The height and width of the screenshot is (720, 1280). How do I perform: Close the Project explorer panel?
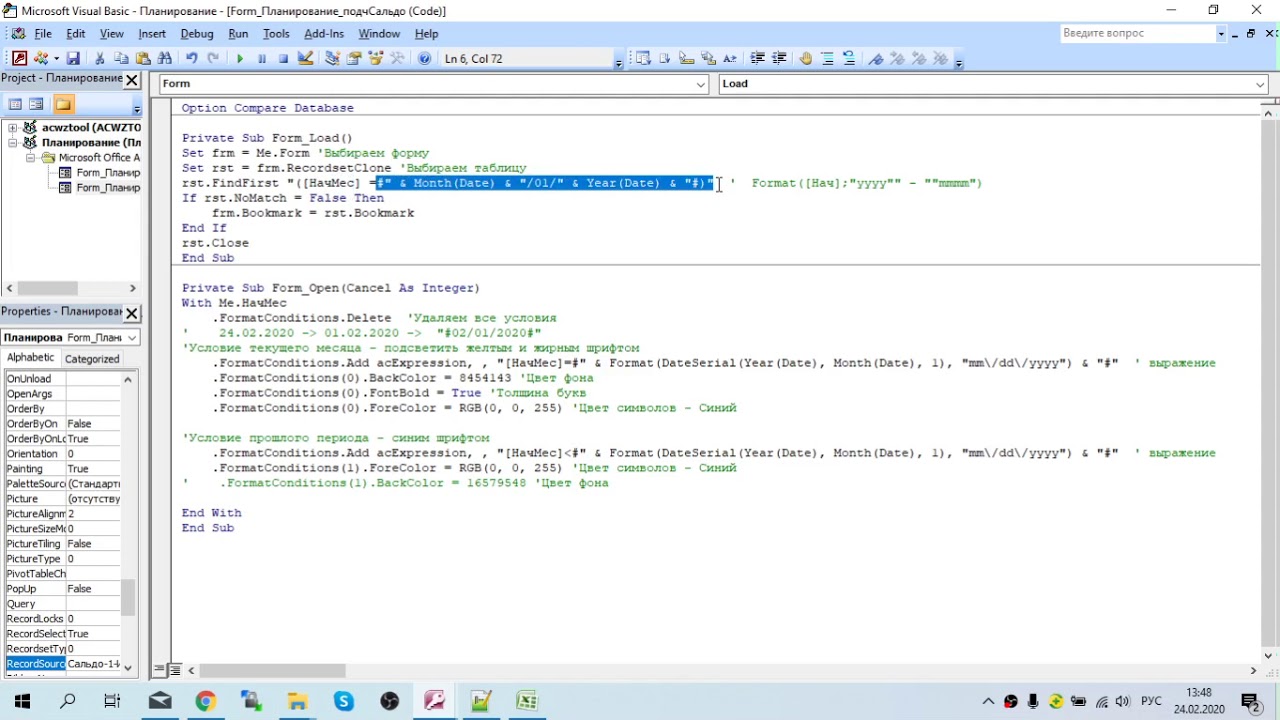[x=131, y=79]
